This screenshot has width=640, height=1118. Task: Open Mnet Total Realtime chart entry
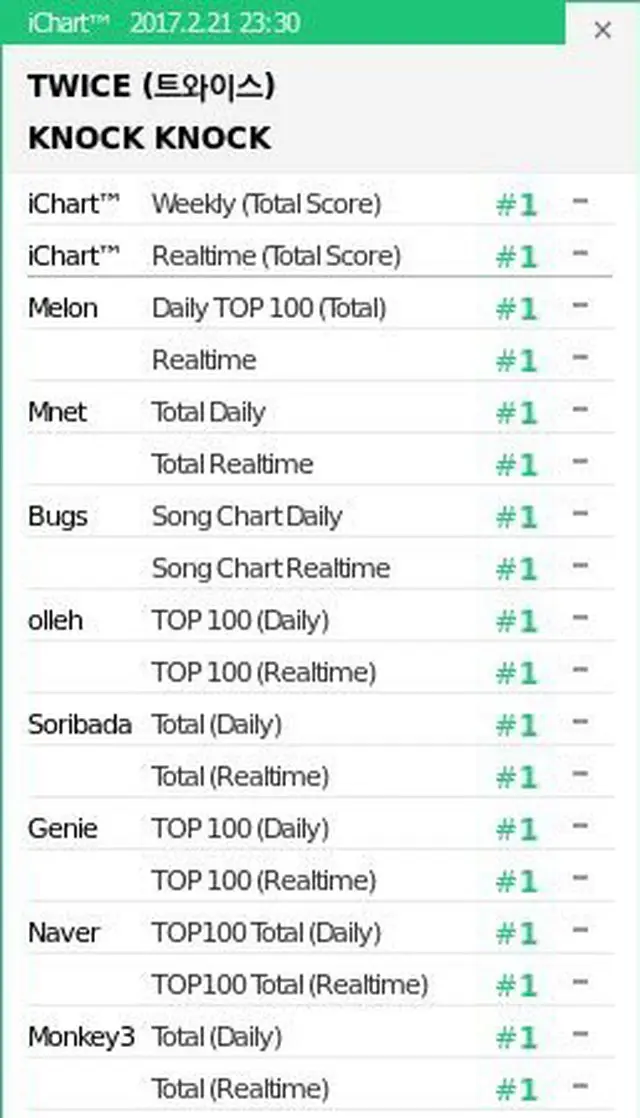click(320, 464)
